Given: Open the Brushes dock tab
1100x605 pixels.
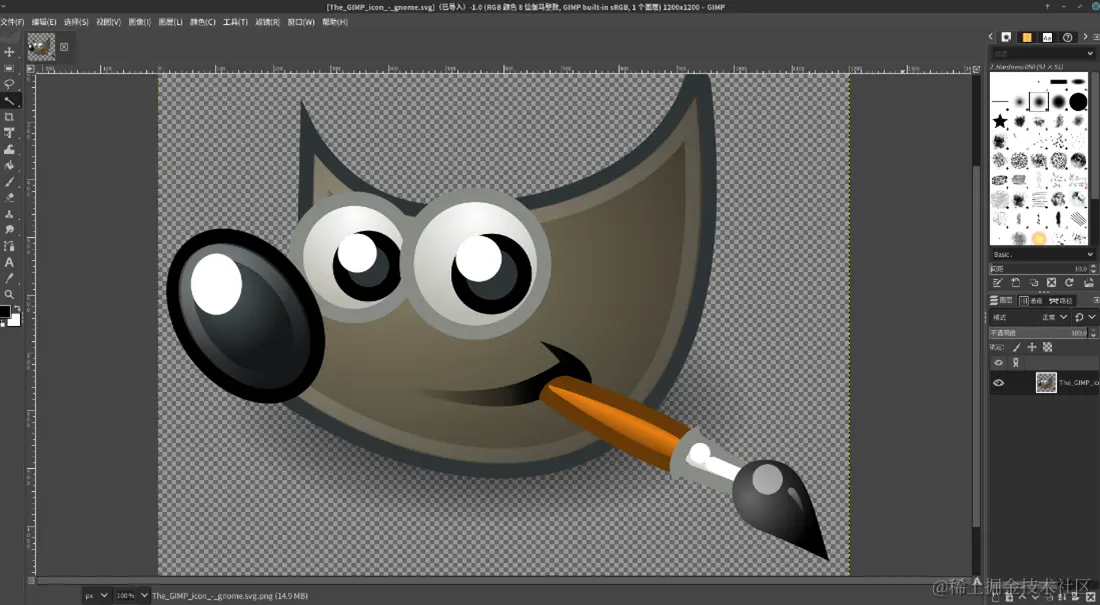Looking at the screenshot, I should tap(1006, 37).
